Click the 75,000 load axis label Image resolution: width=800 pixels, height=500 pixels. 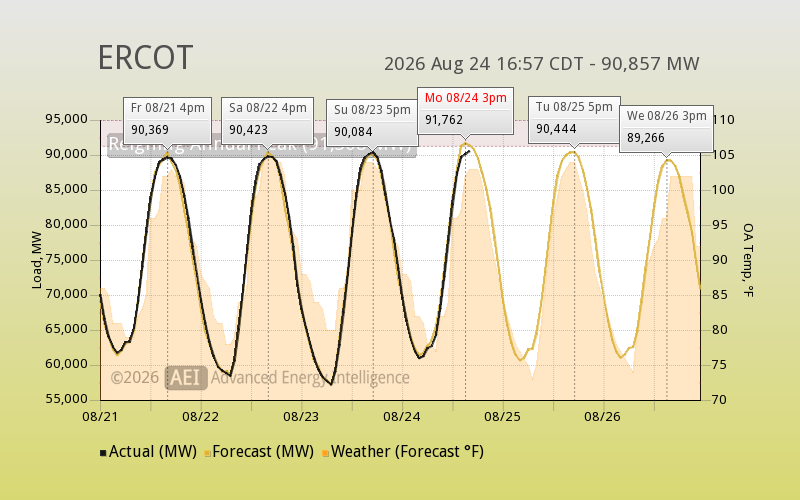(66, 259)
